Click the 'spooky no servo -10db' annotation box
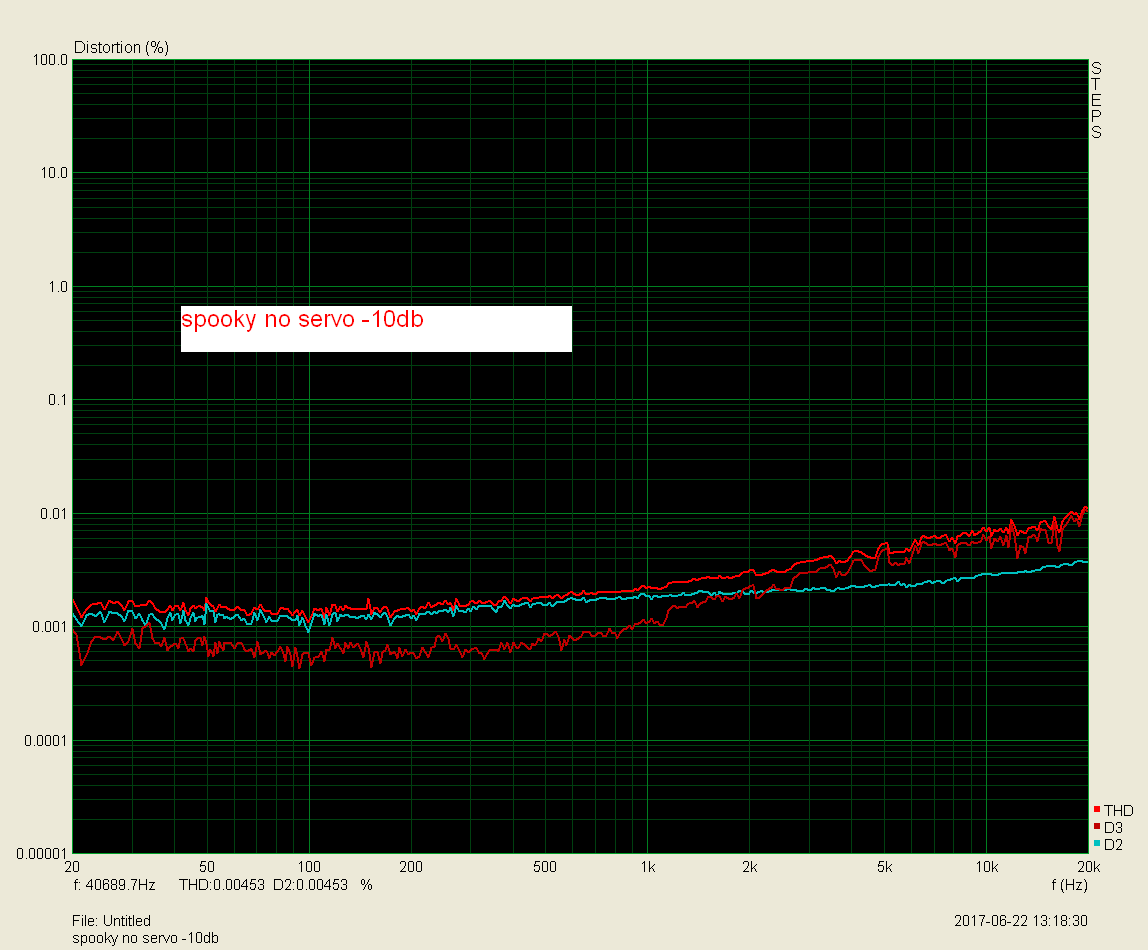The height and width of the screenshot is (950, 1148). click(376, 329)
